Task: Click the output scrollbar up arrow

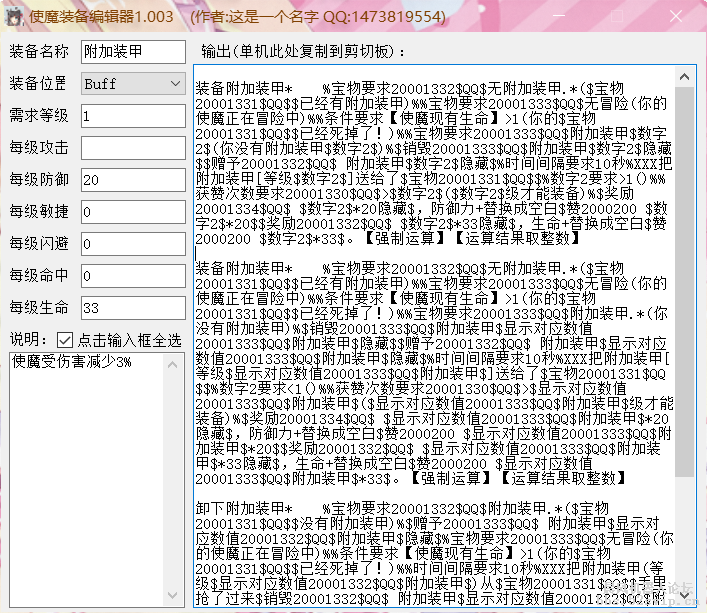Action: click(x=685, y=75)
